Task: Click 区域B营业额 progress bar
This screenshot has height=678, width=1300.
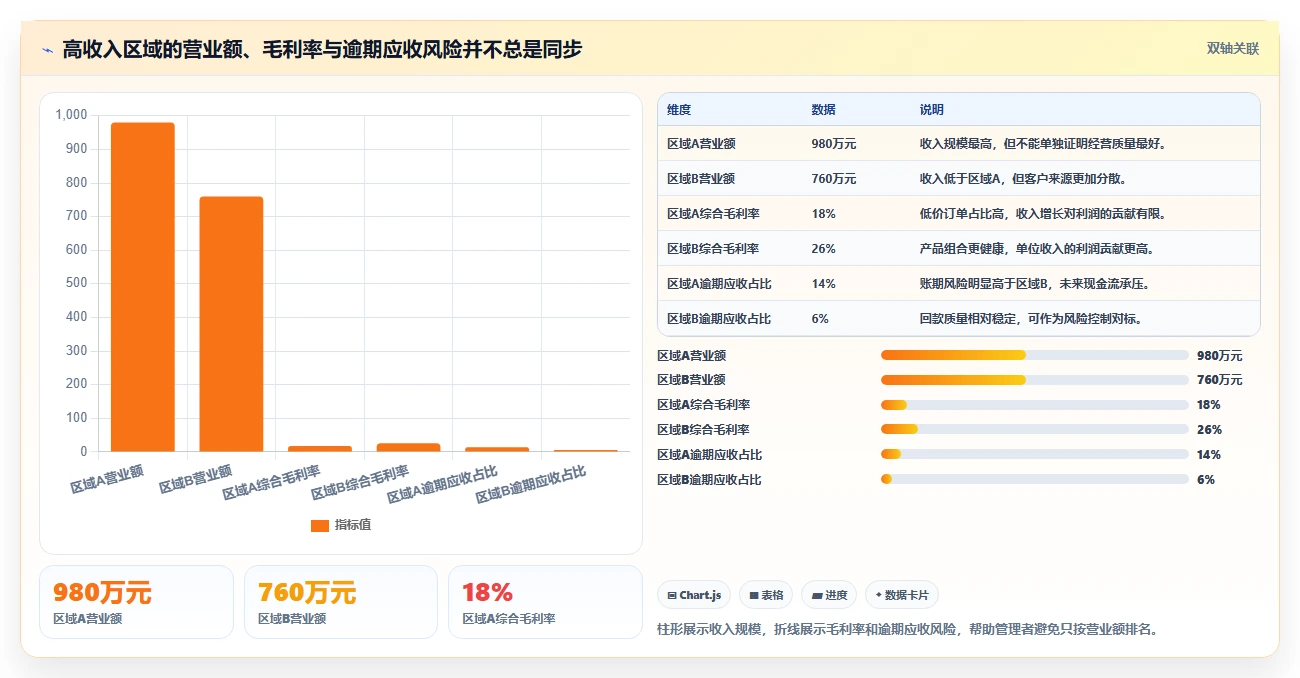Action: click(x=1034, y=380)
